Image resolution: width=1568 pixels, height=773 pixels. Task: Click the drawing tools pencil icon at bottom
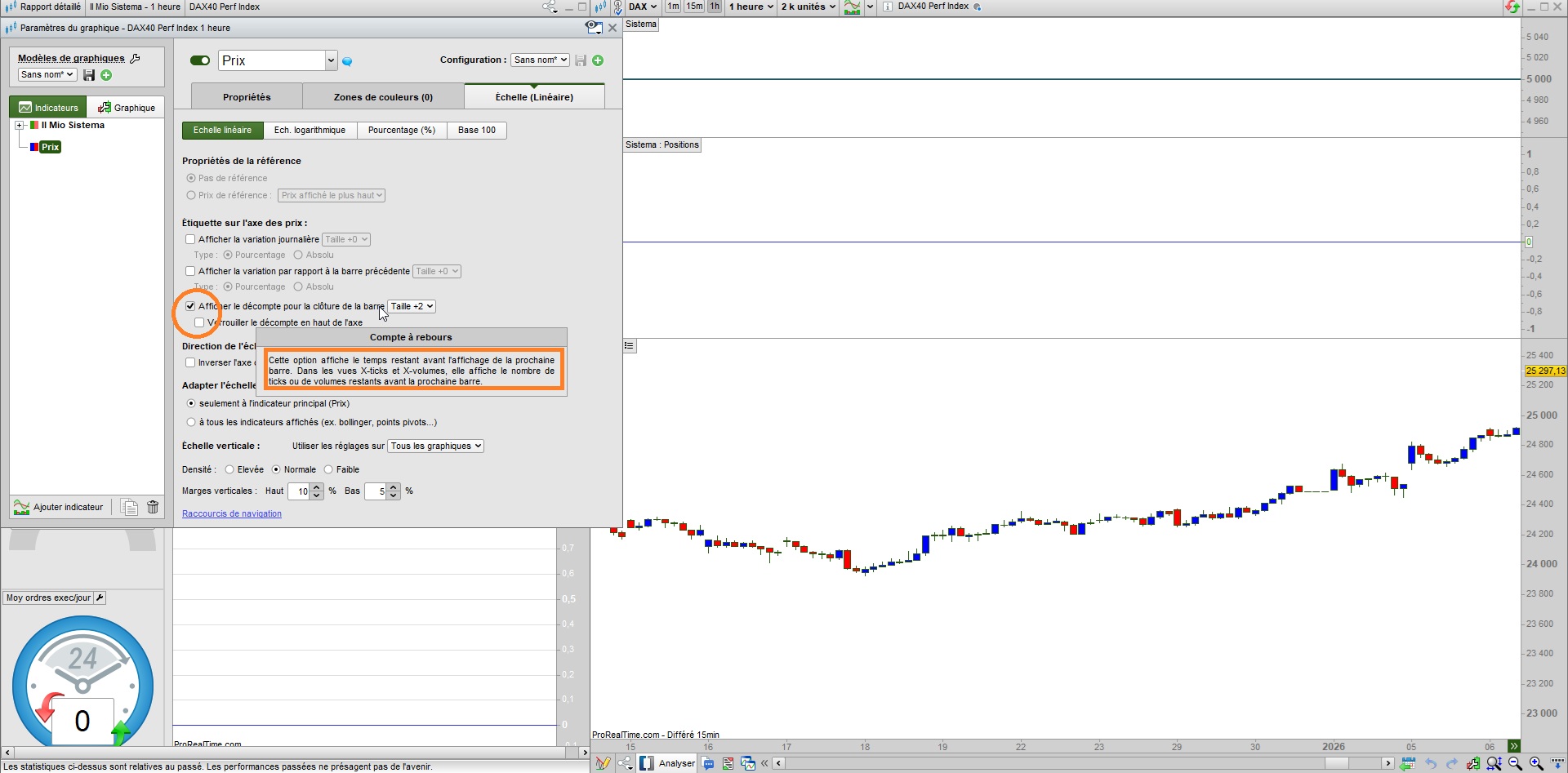[x=603, y=763]
